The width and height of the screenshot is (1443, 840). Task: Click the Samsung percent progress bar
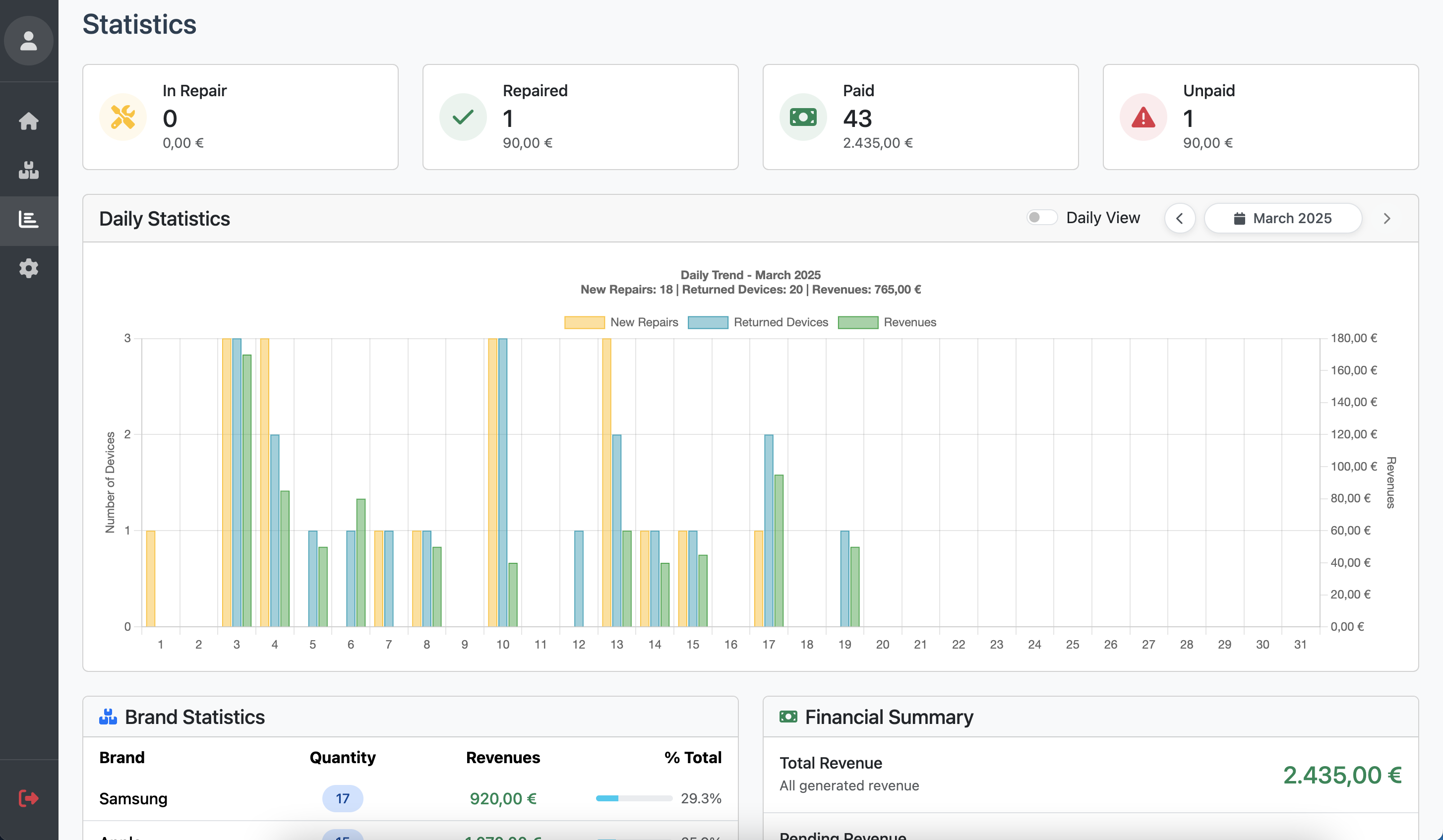coord(633,798)
